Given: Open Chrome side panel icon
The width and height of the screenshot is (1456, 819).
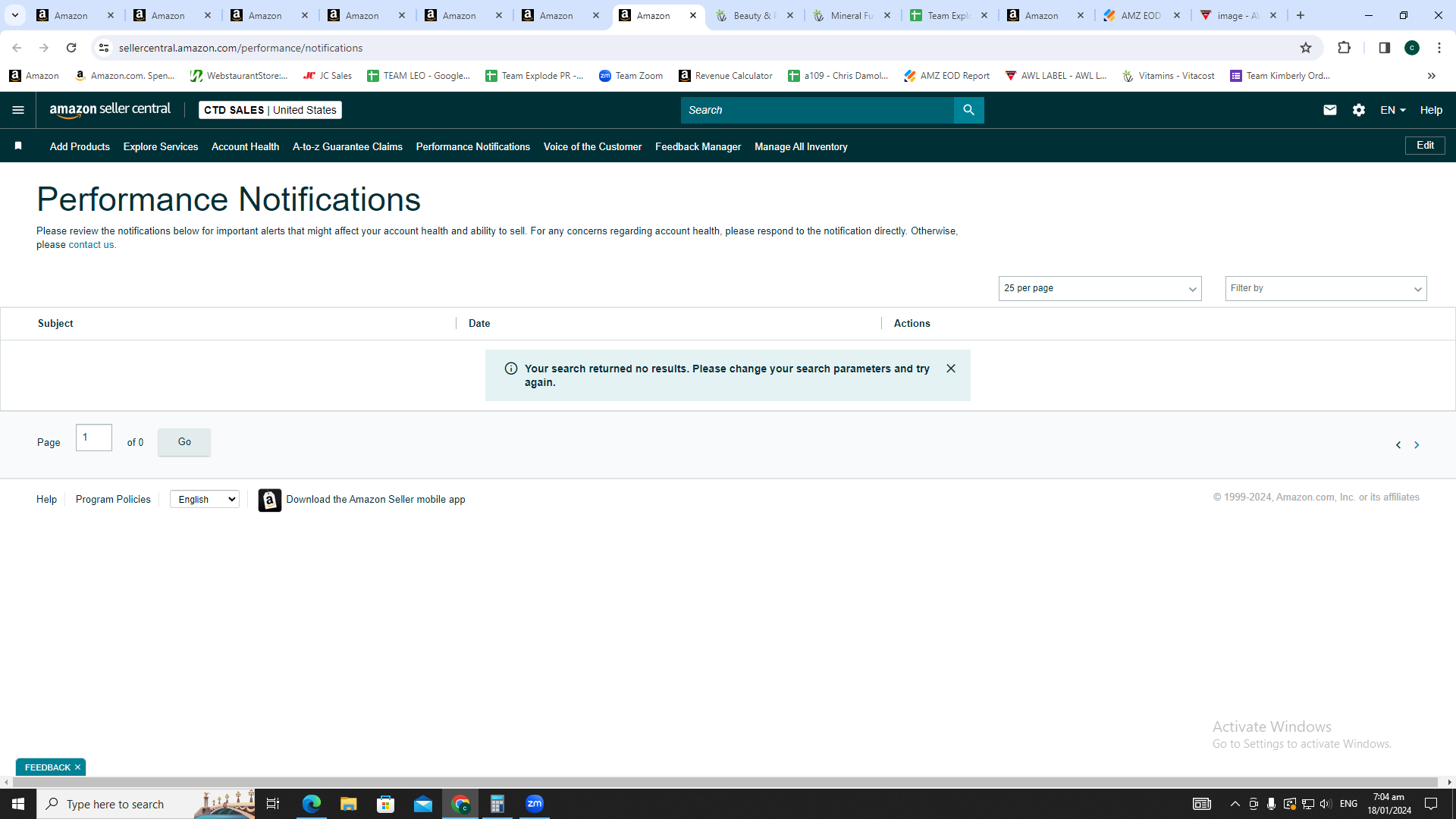Looking at the screenshot, I should (1384, 48).
